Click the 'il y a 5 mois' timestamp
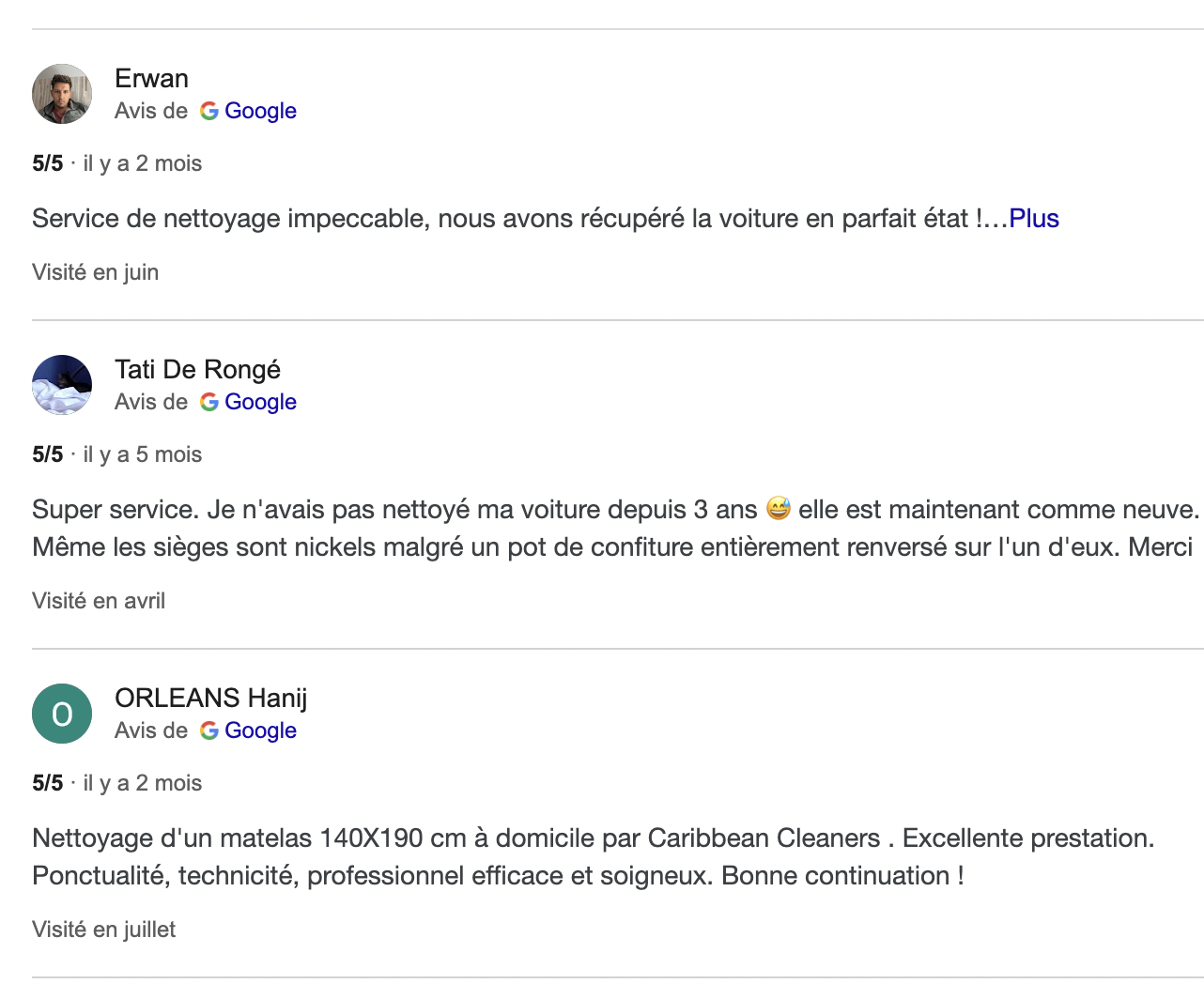The image size is (1204, 999). (x=143, y=454)
